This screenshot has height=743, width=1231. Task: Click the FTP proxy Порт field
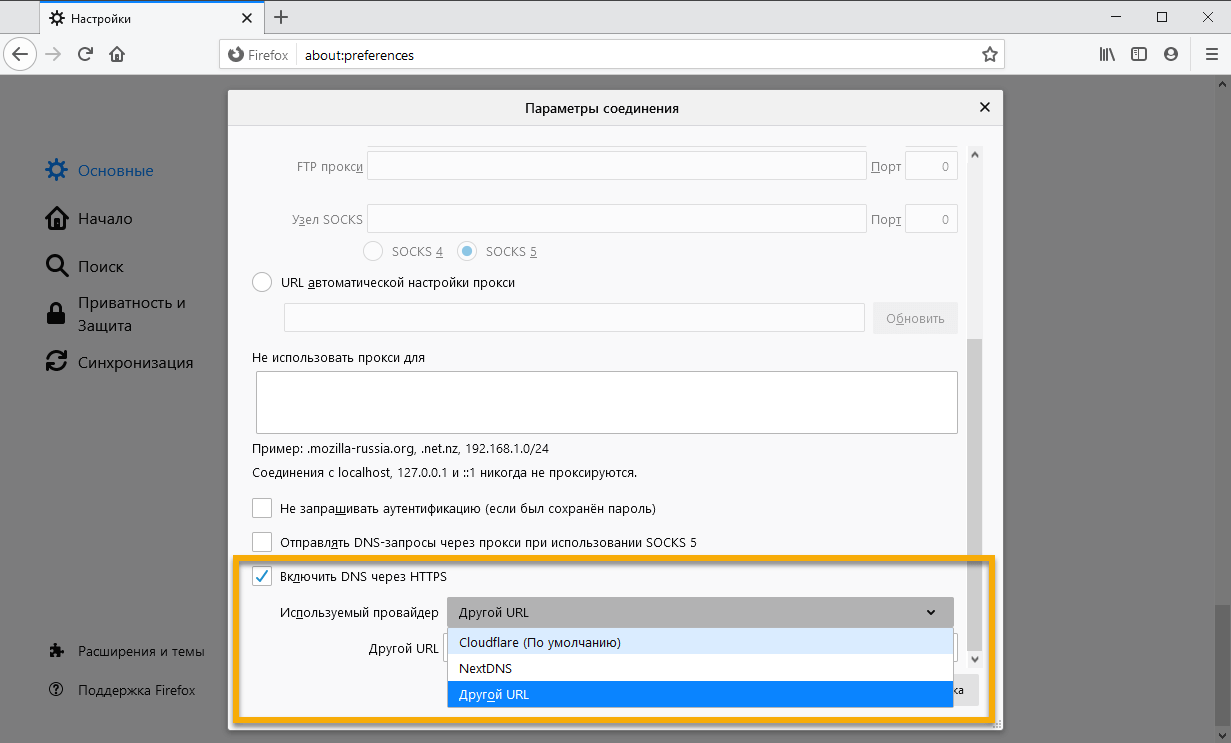coord(931,166)
